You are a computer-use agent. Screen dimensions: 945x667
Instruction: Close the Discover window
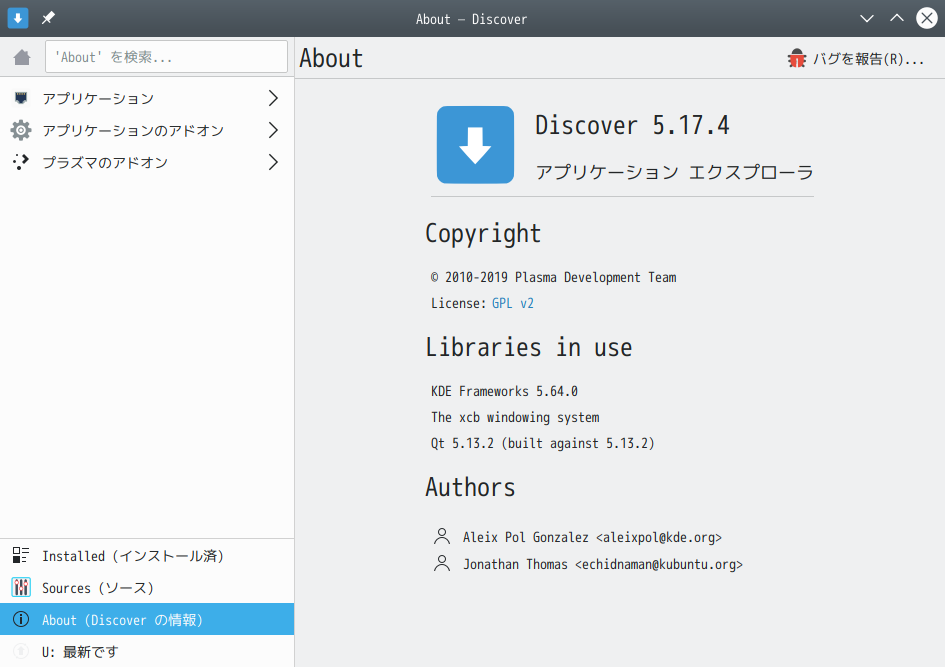tap(927, 18)
